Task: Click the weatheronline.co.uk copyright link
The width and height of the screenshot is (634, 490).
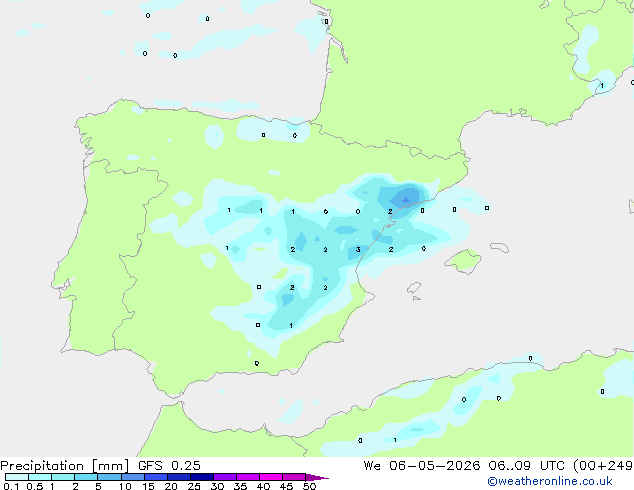Action: coord(550,481)
